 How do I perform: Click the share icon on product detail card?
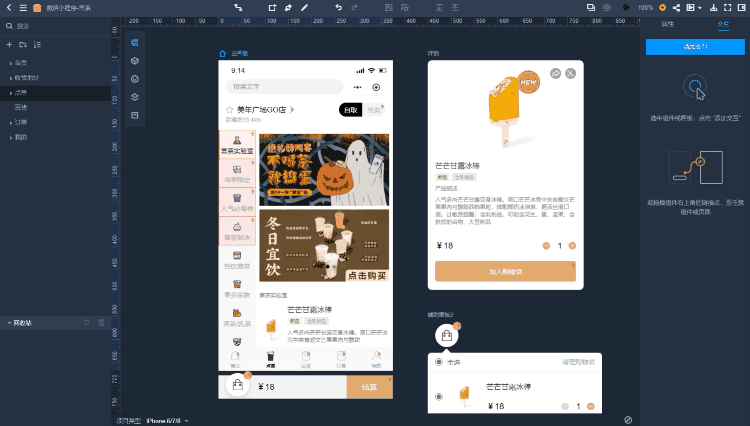pyautogui.click(x=555, y=73)
